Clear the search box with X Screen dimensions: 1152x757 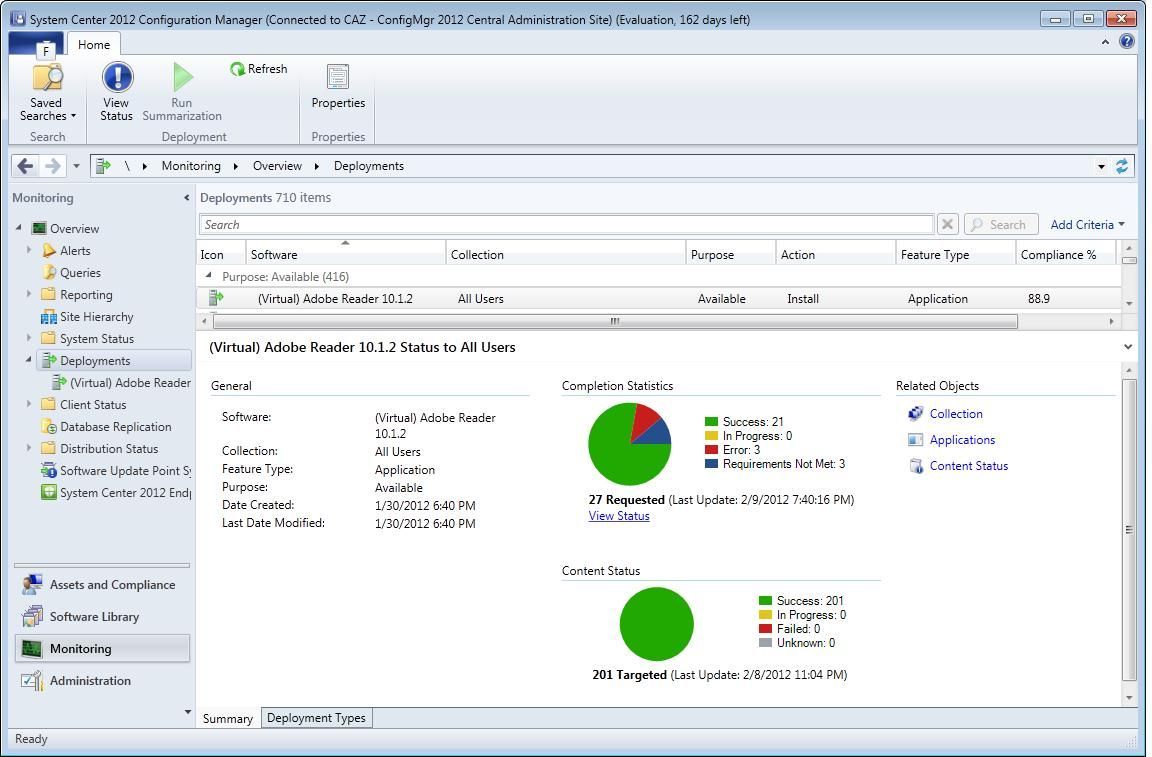948,225
